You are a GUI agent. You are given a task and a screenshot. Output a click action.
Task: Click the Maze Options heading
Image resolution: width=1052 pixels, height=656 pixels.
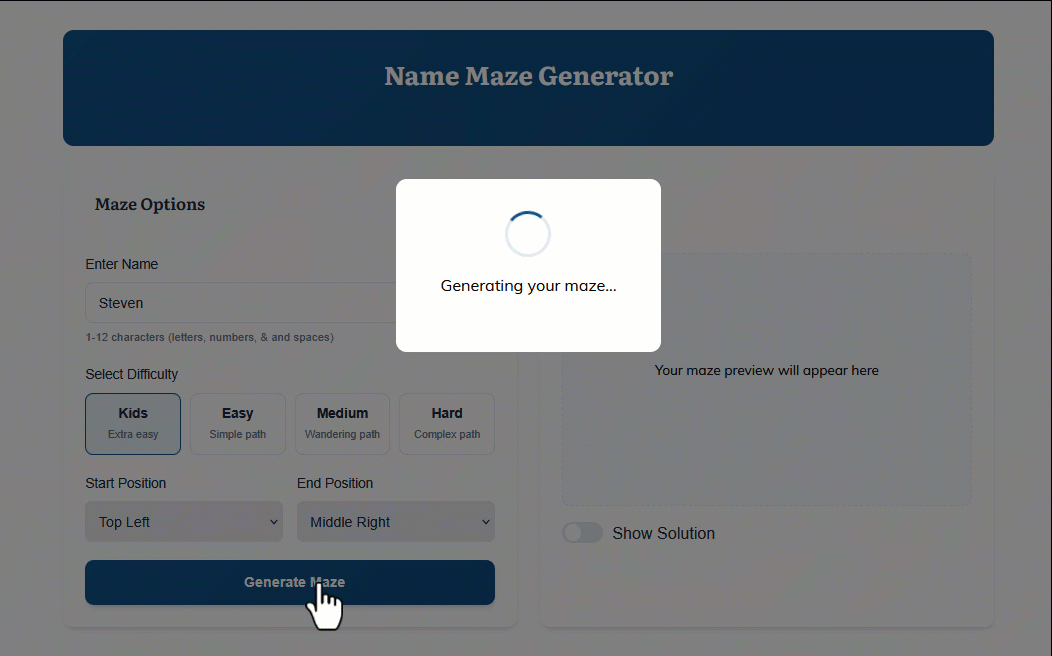150,204
